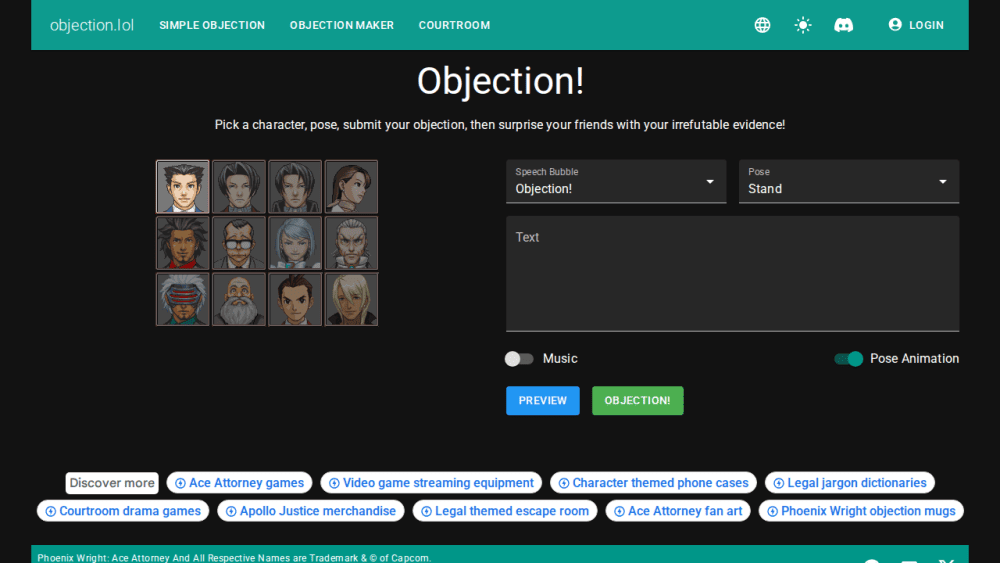Screen dimensions: 1000x563
Task: Click the Discover more label
Action: 112,483
